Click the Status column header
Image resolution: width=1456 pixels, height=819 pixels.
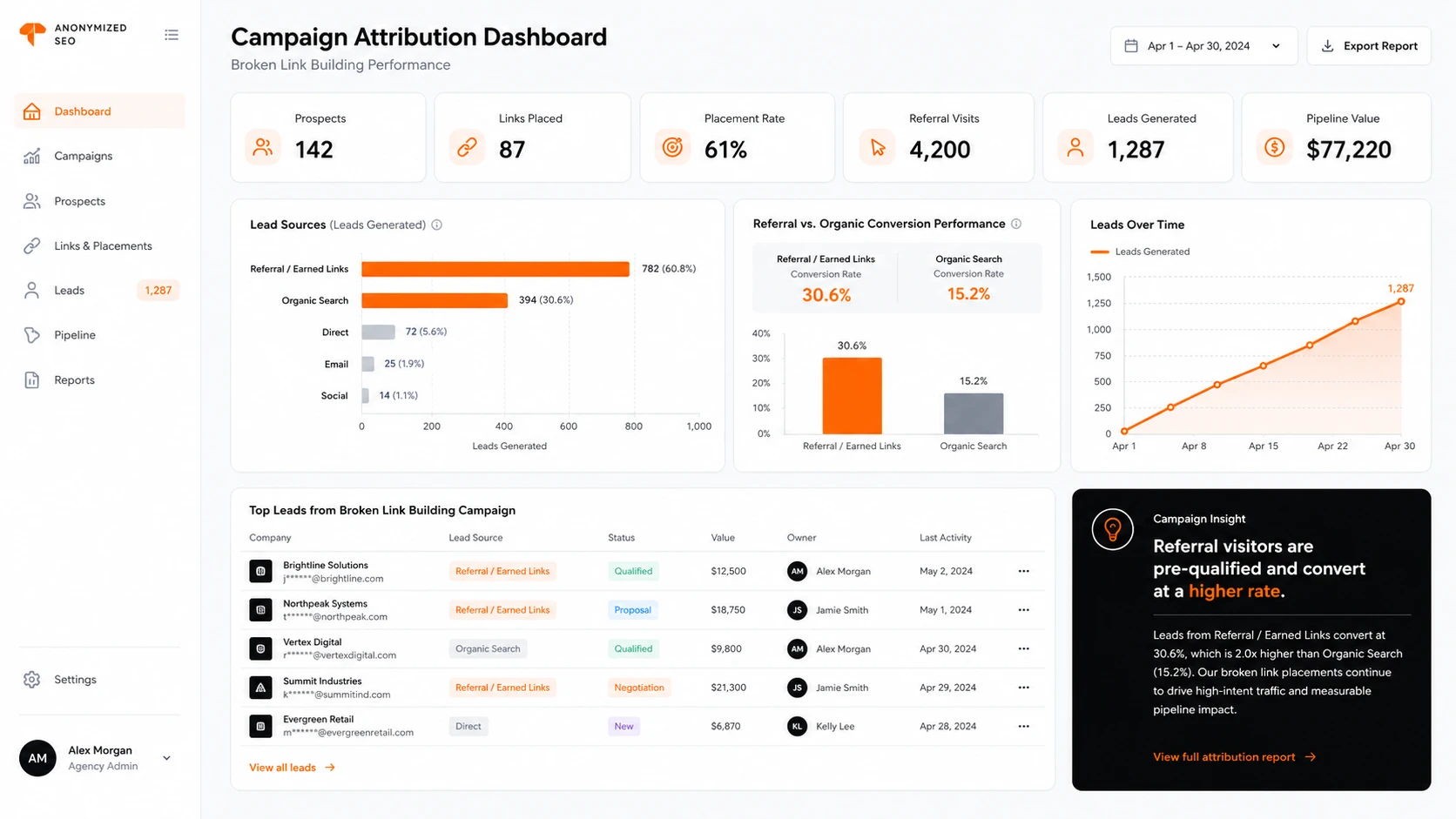(x=621, y=538)
